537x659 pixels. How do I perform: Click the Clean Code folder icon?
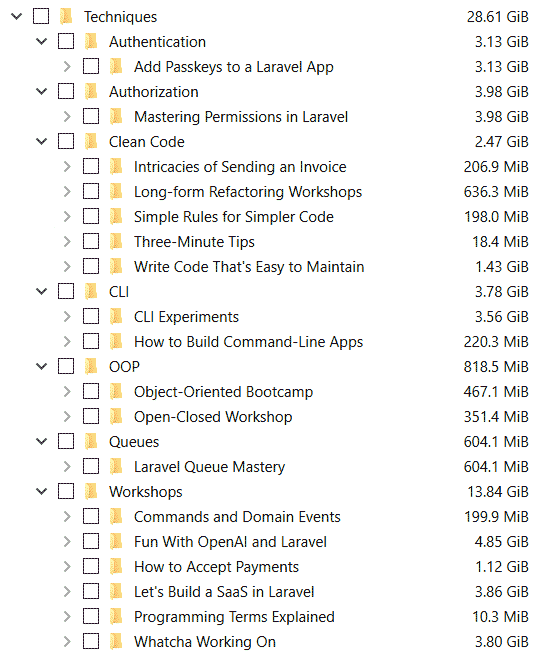(91, 142)
